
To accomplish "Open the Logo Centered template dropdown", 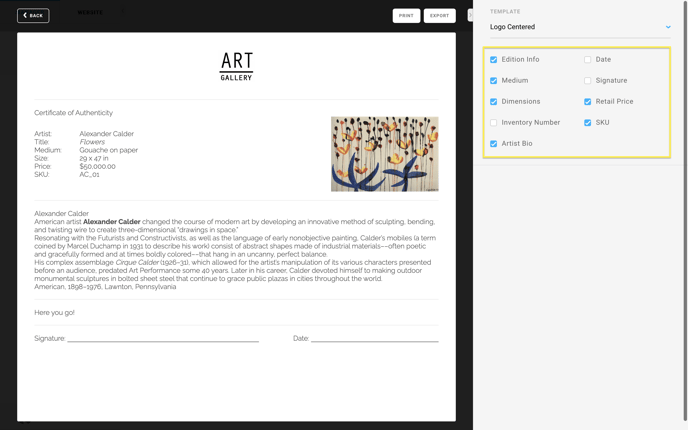I will [580, 27].
